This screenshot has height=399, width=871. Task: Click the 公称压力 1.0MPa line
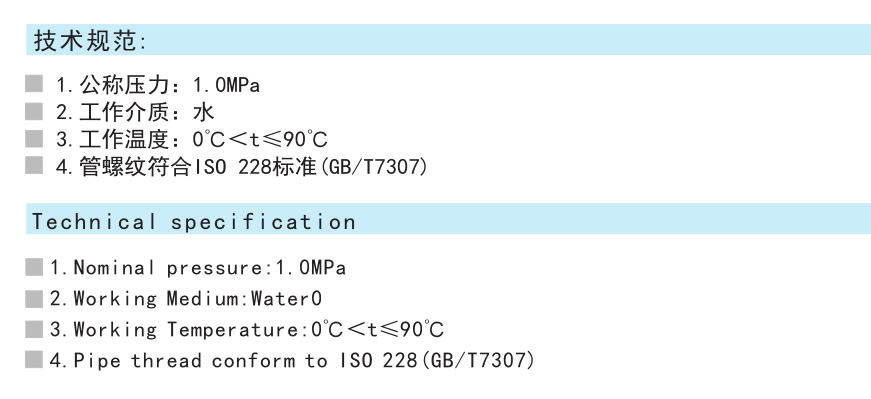158,86
